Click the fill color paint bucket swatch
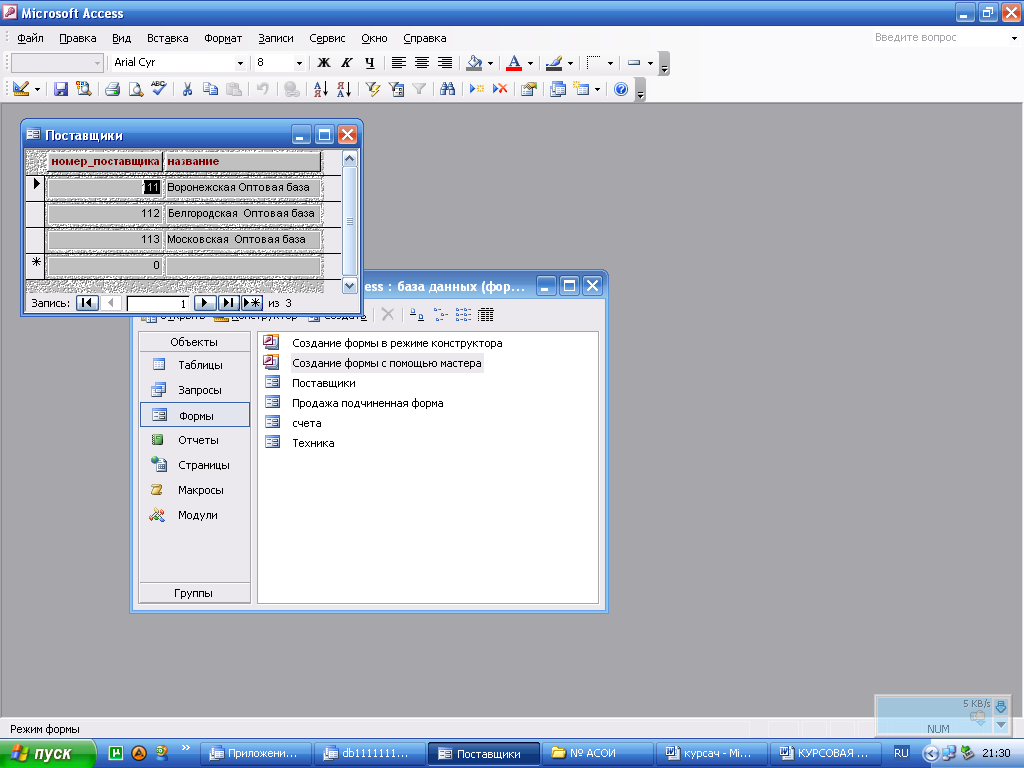 [474, 63]
